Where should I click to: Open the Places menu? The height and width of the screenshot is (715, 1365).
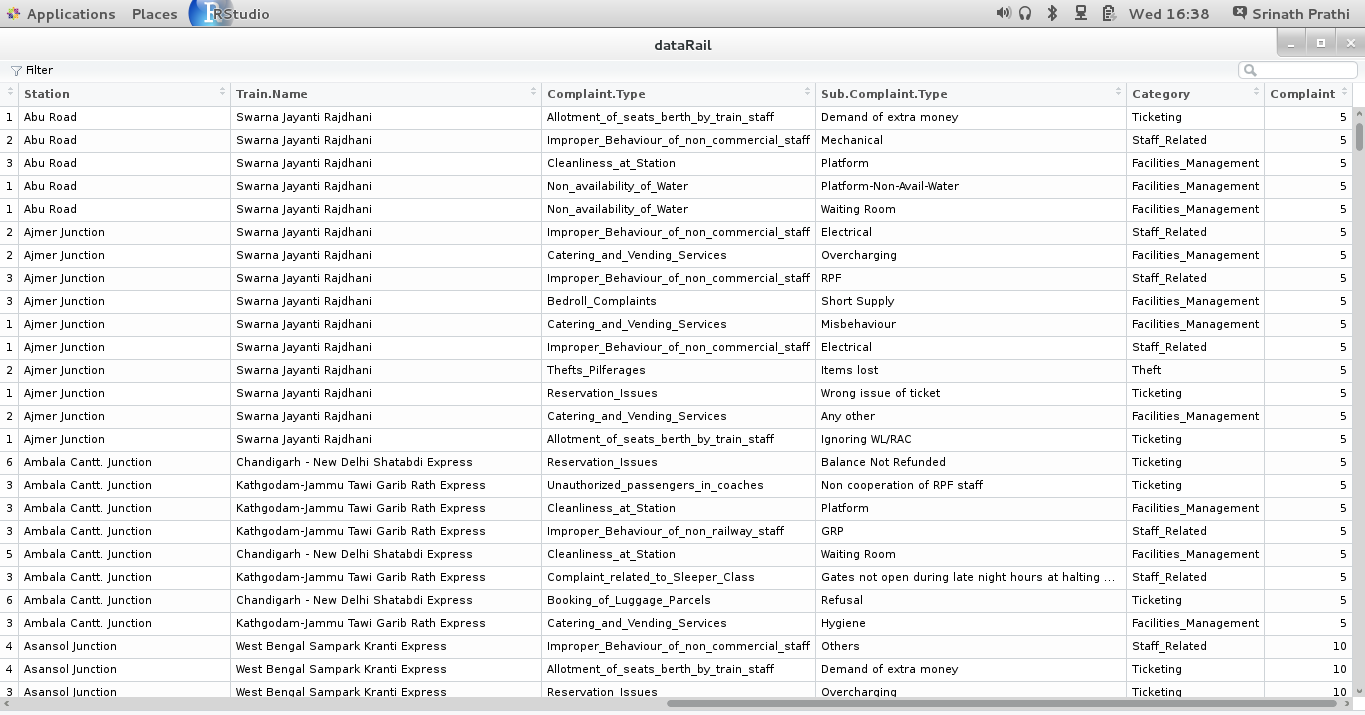[x=154, y=14]
